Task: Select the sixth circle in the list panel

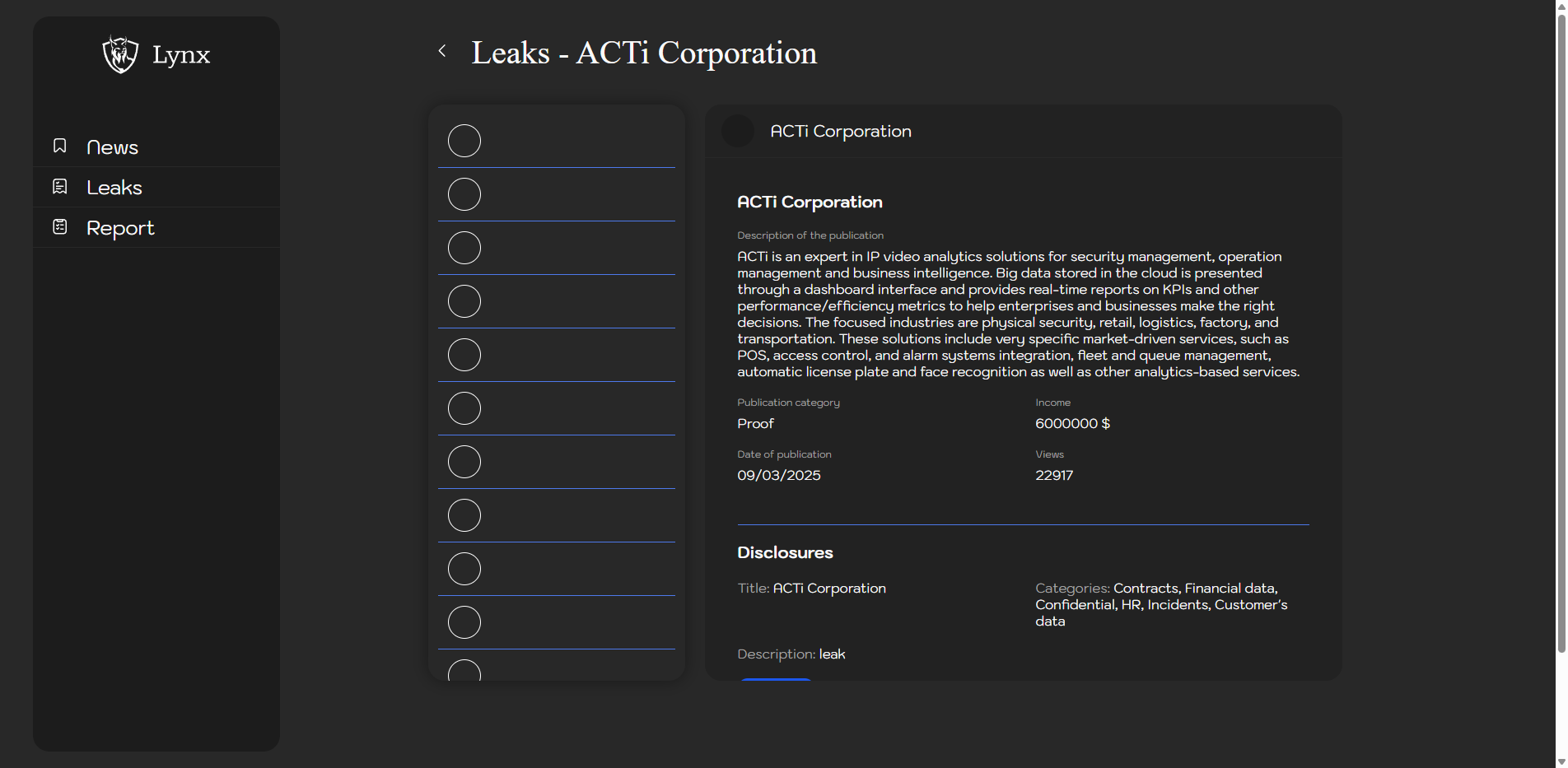Action: point(464,408)
